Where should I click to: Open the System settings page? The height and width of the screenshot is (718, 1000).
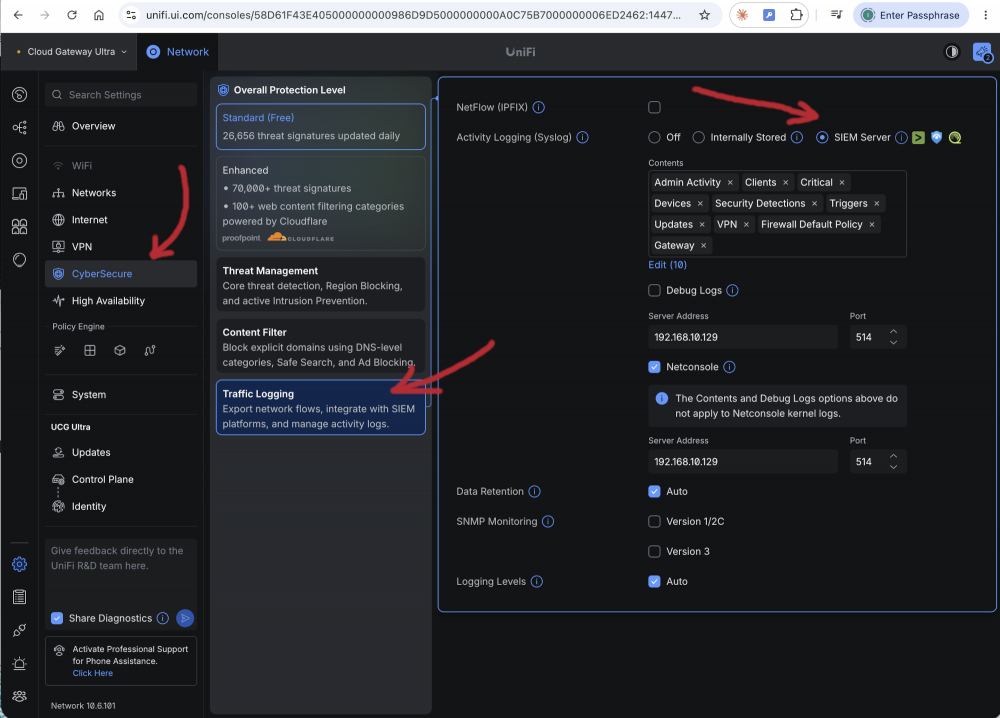(x=121, y=395)
